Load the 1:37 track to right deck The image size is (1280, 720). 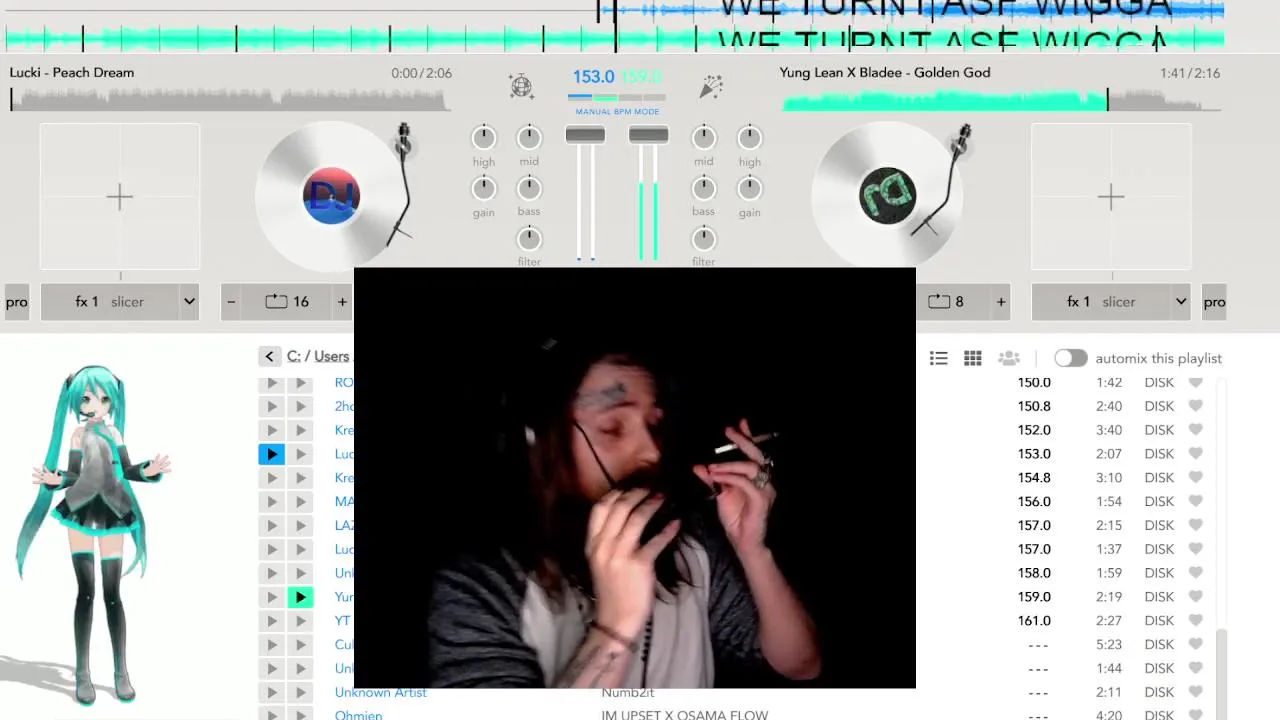(x=300, y=549)
